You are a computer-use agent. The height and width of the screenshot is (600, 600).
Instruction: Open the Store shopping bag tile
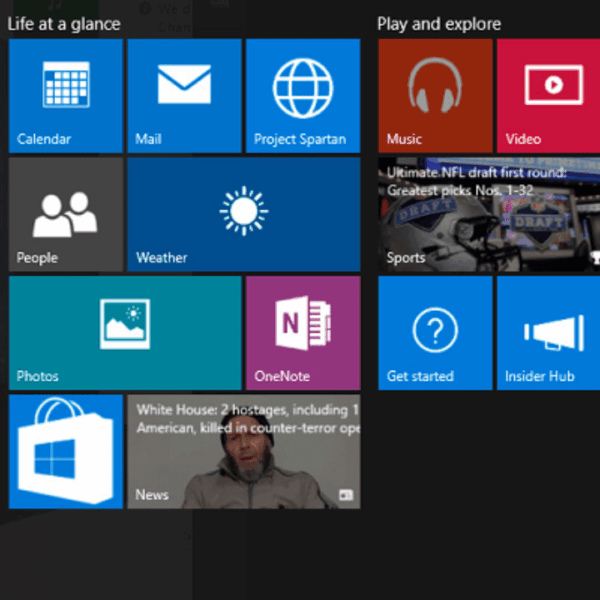(x=66, y=452)
